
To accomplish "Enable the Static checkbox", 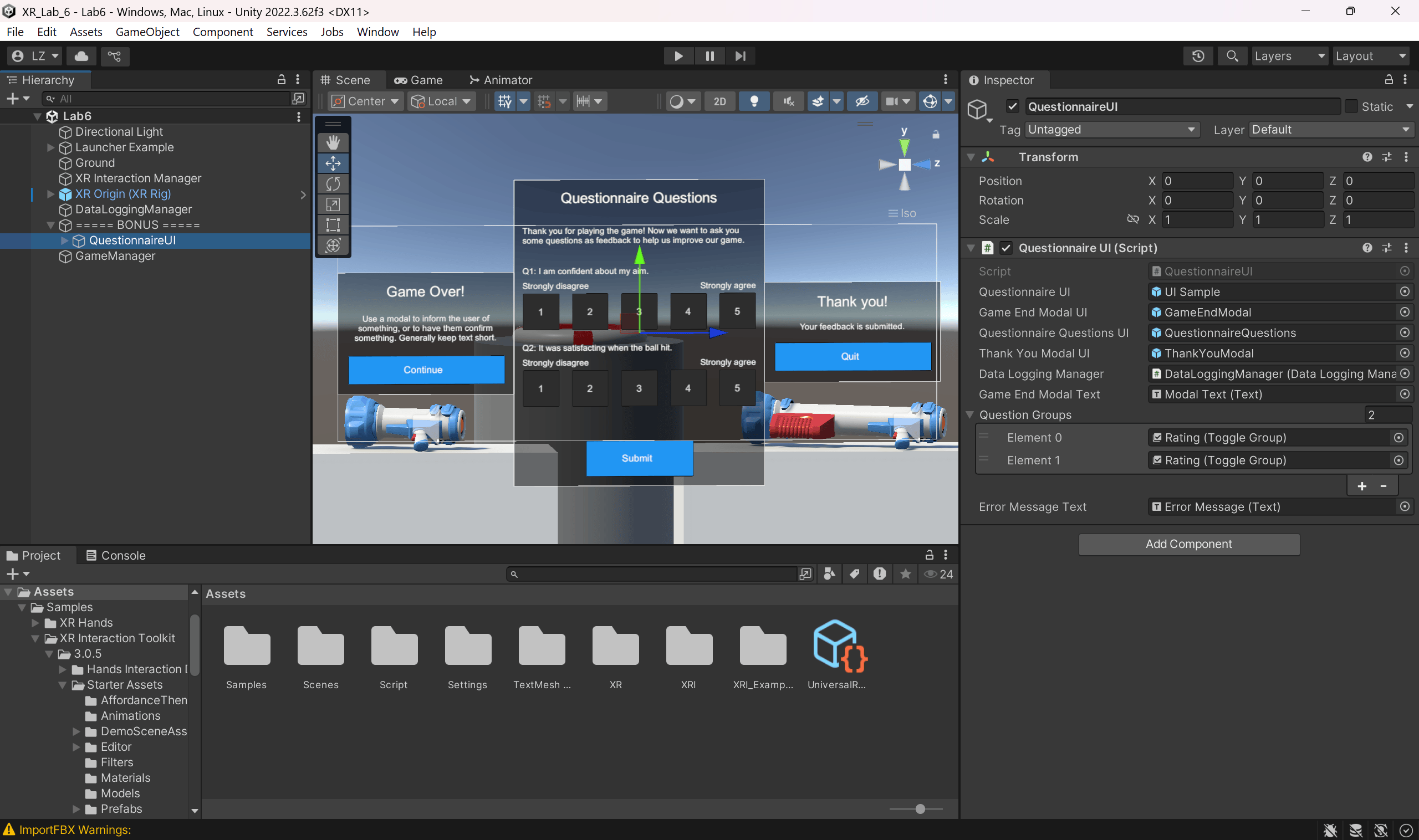I will point(1351,106).
